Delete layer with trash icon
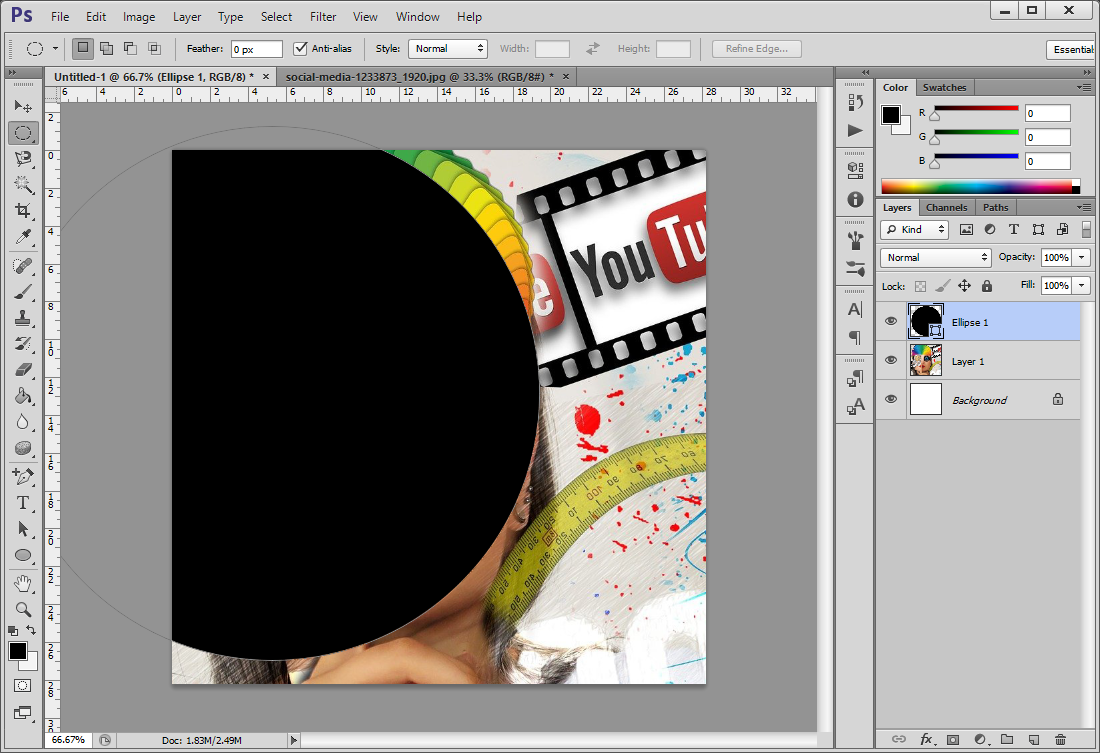Viewport: 1100px width, 753px height. click(1060, 739)
